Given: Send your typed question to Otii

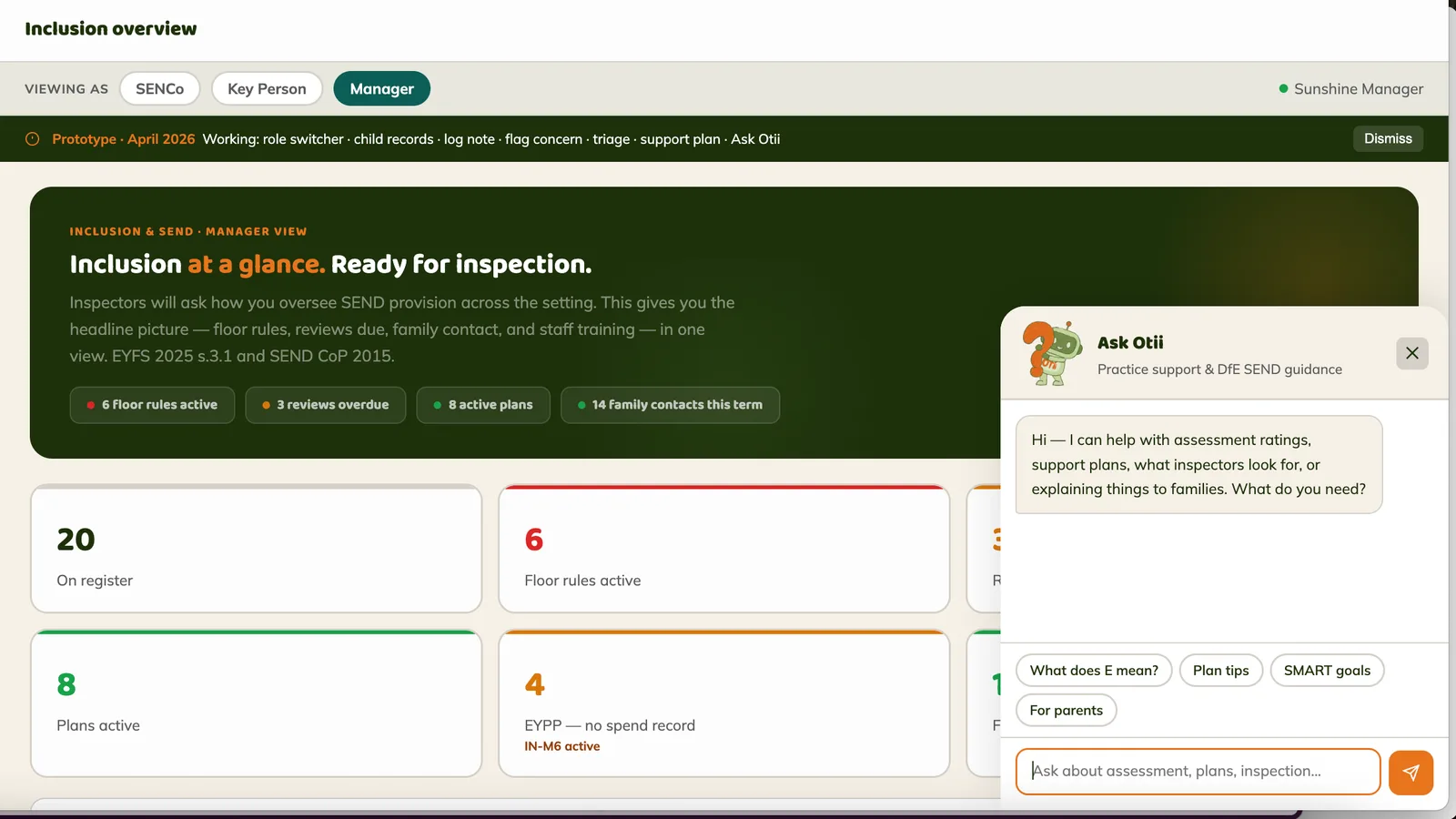Looking at the screenshot, I should pyautogui.click(x=1410, y=772).
